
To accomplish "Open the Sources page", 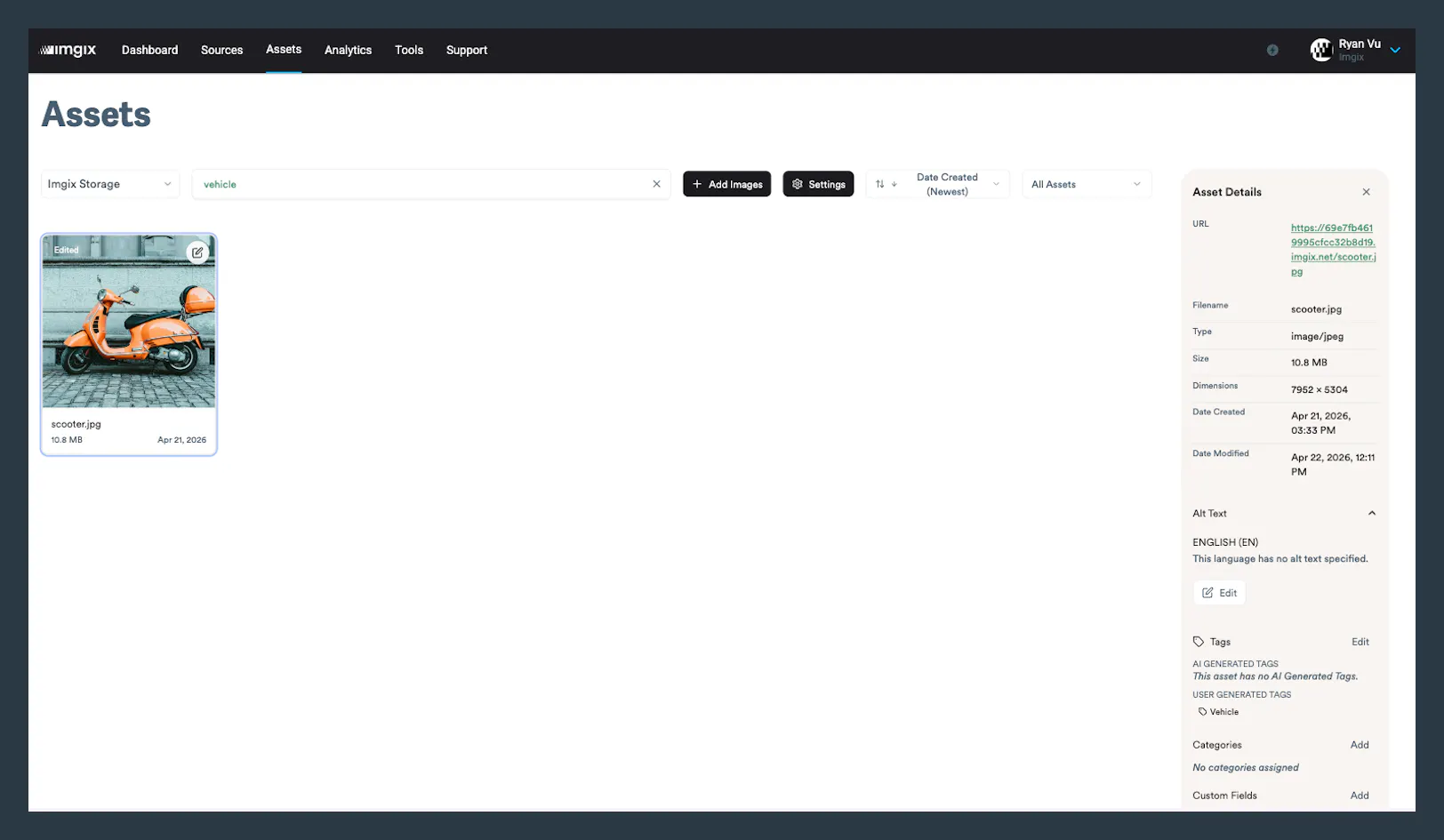I will (x=221, y=50).
